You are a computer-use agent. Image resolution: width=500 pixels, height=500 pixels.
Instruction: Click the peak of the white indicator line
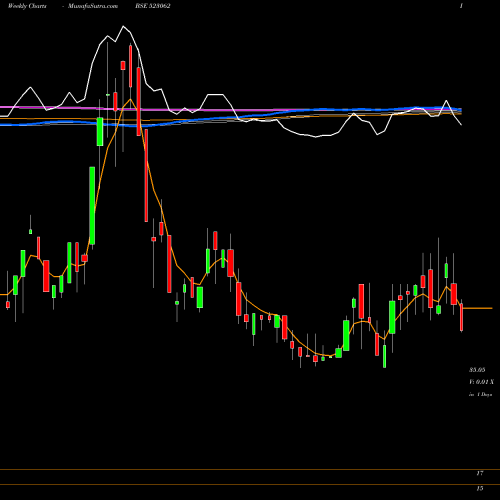pos(123,26)
